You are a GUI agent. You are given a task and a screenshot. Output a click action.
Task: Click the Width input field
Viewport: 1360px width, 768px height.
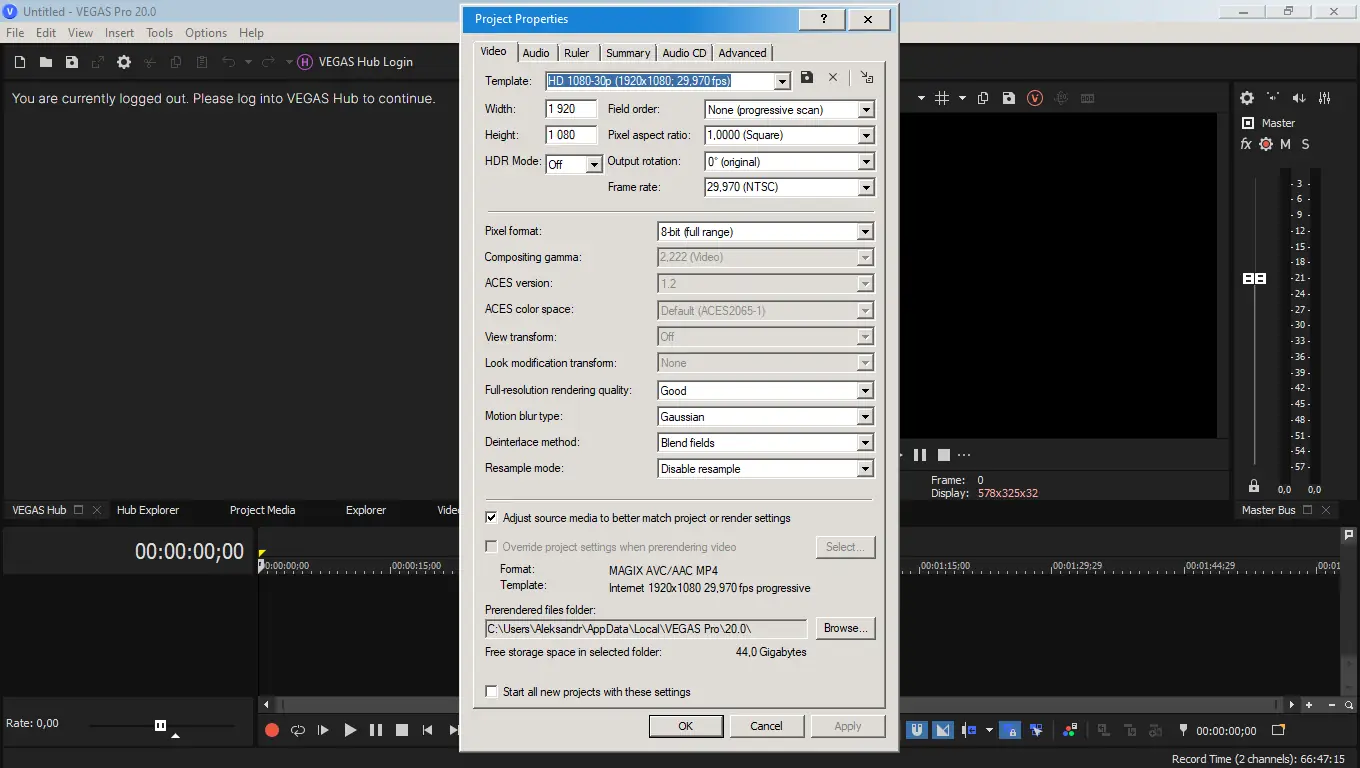571,109
